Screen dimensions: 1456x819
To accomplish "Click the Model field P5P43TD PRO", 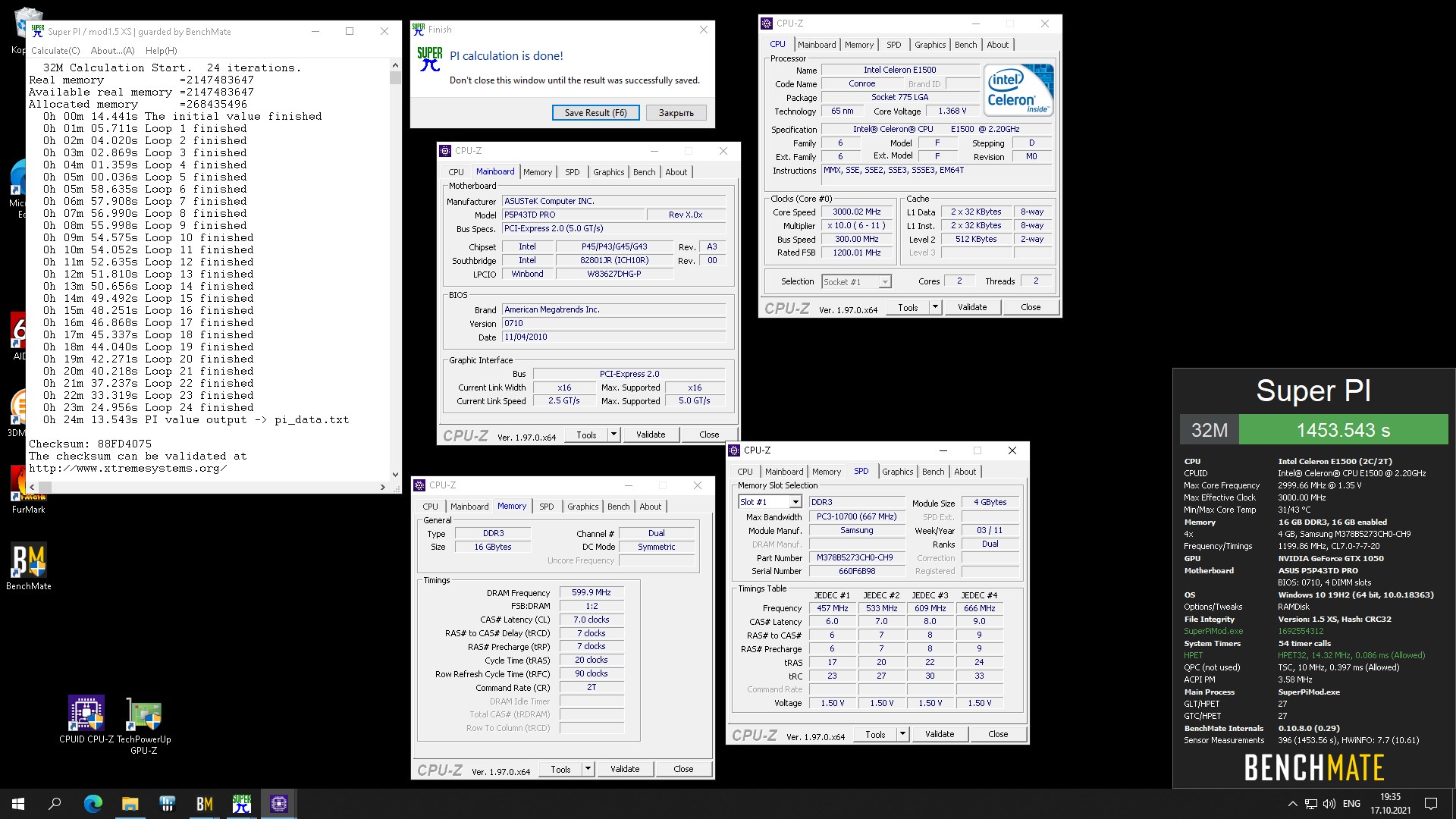I will pos(573,215).
